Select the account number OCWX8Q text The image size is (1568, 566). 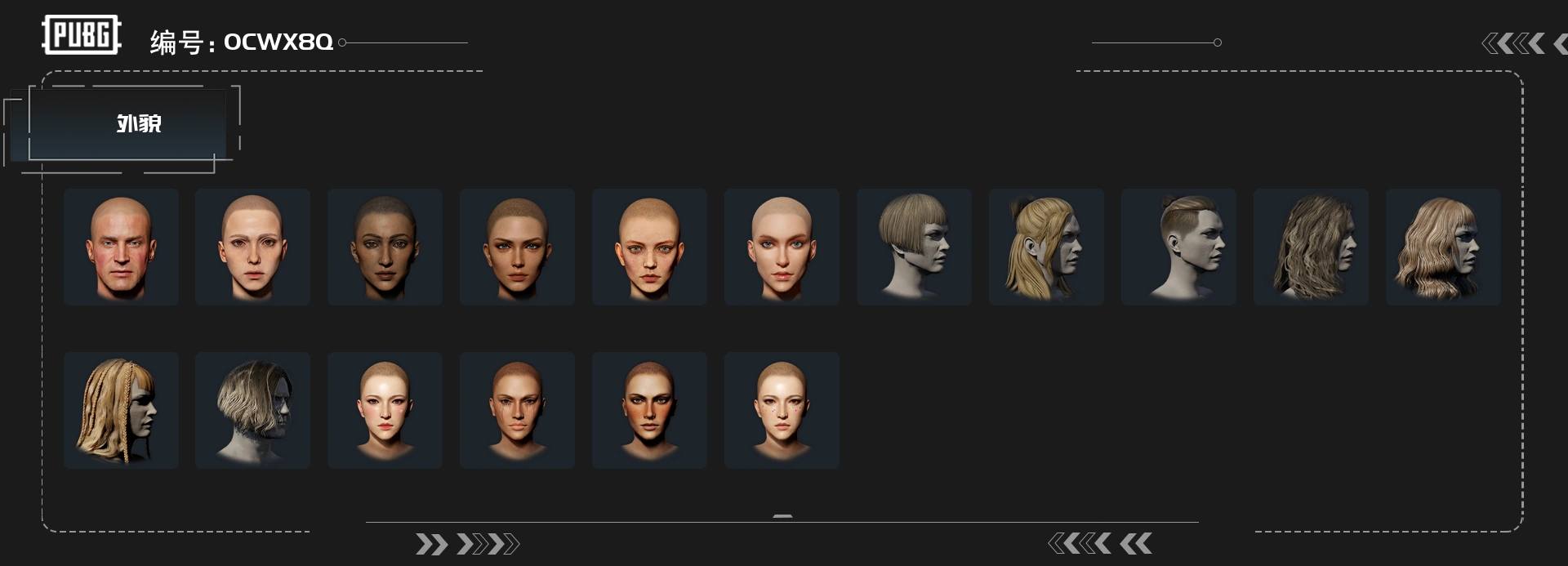click(278, 42)
